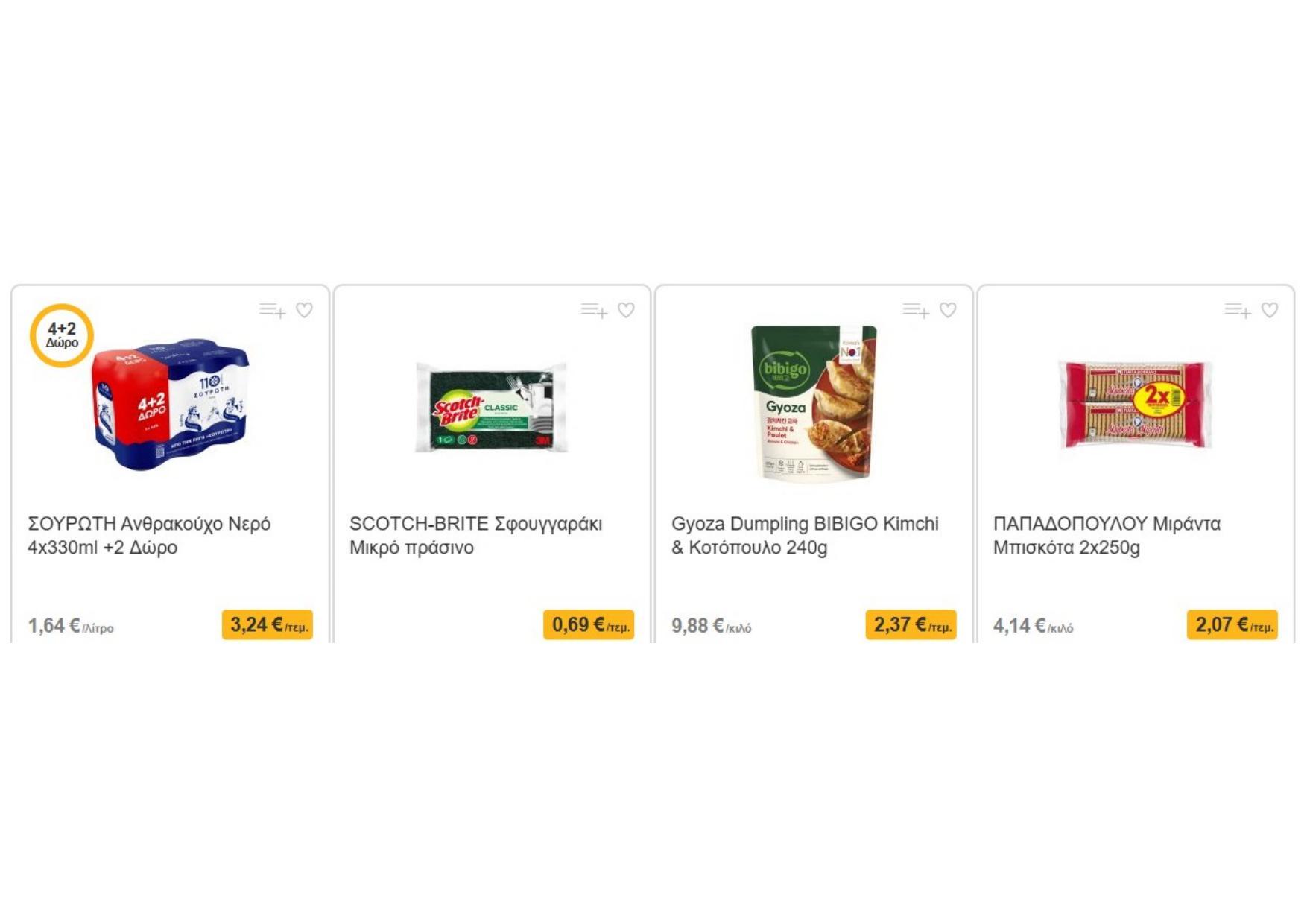
Task: Open SCOTCH-BRITE Σφουγγαράκι Μικρό πράσινο link
Action: [476, 536]
